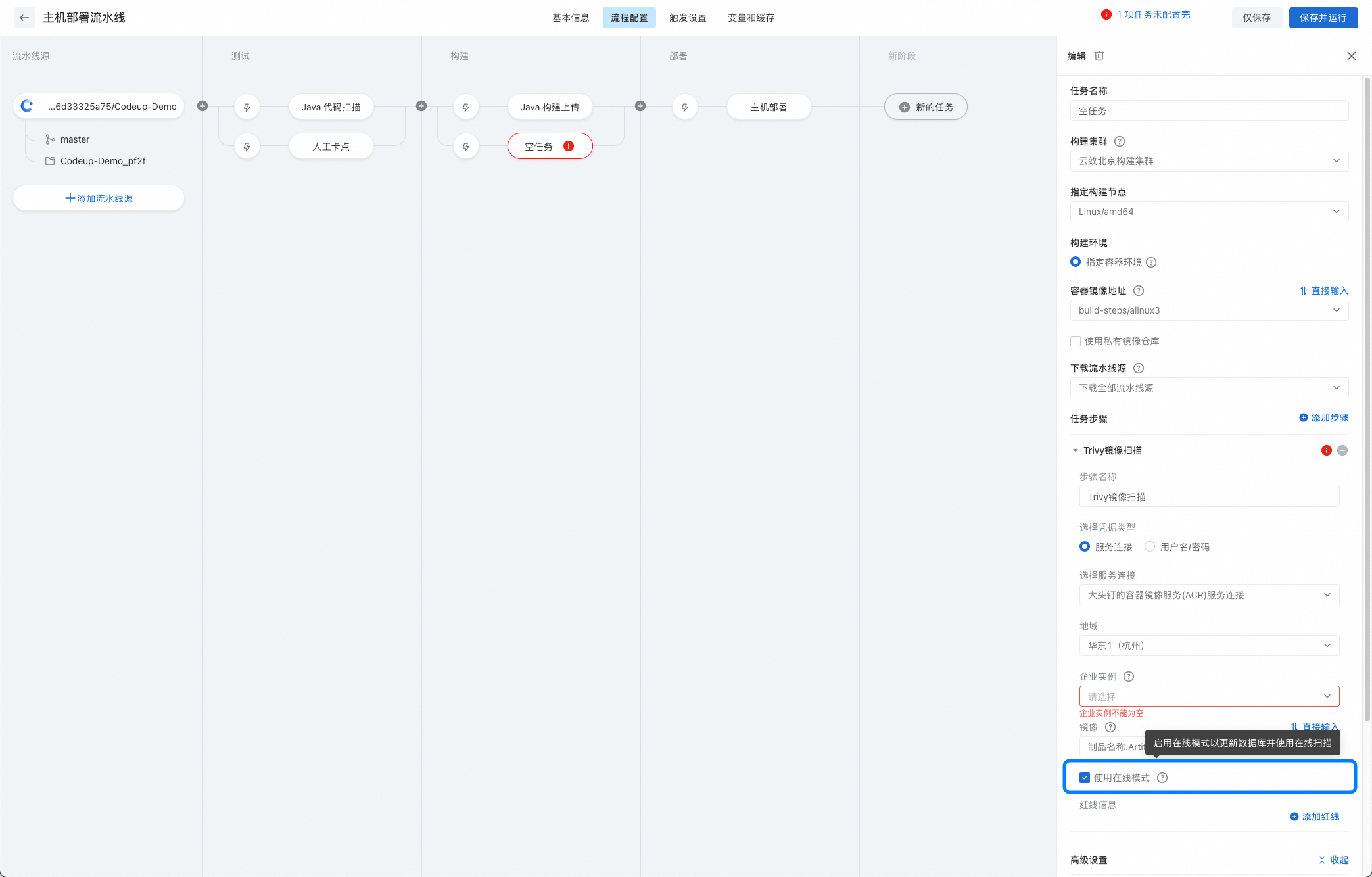Click the delete trash icon next to 编辑
1372x877 pixels.
[1099, 56]
